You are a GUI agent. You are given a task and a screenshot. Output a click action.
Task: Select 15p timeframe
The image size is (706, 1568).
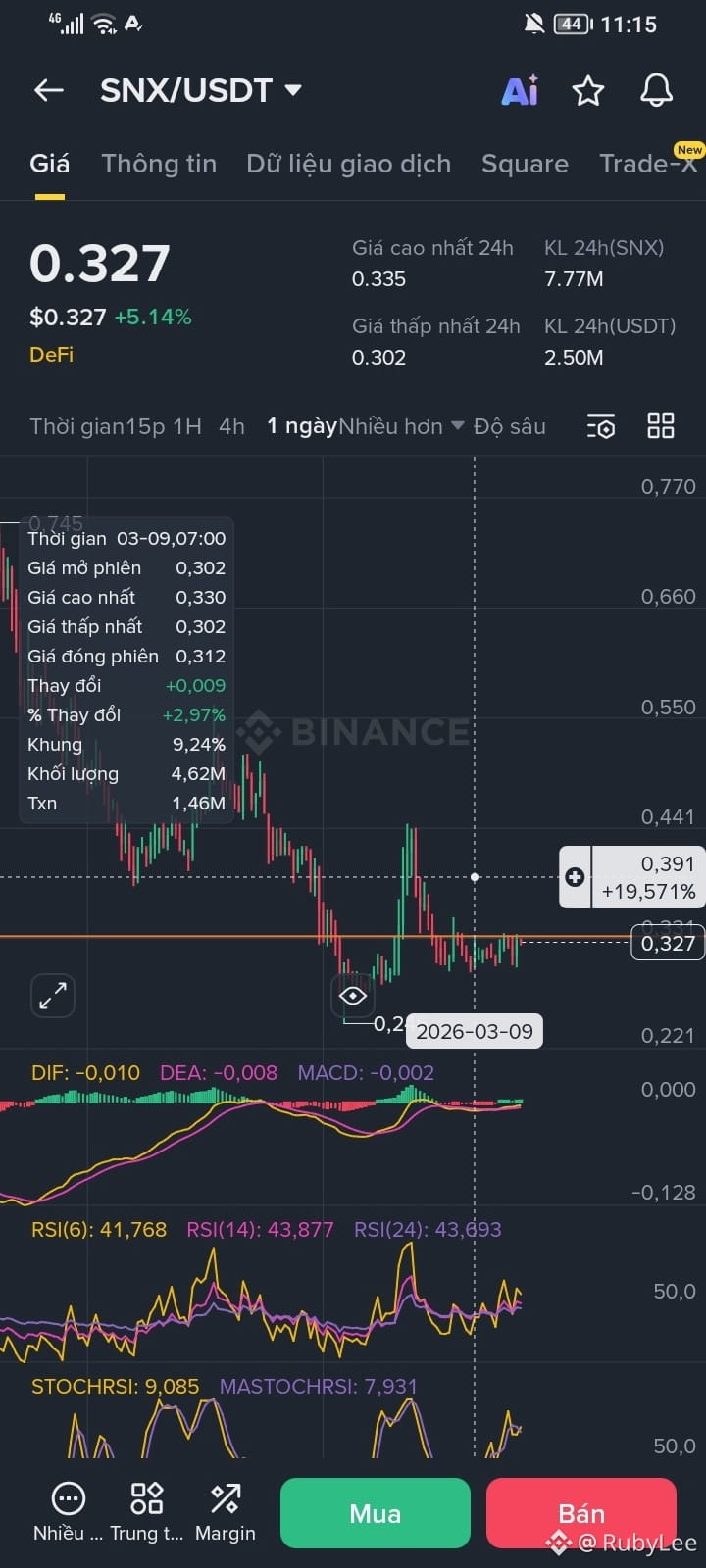point(144,426)
